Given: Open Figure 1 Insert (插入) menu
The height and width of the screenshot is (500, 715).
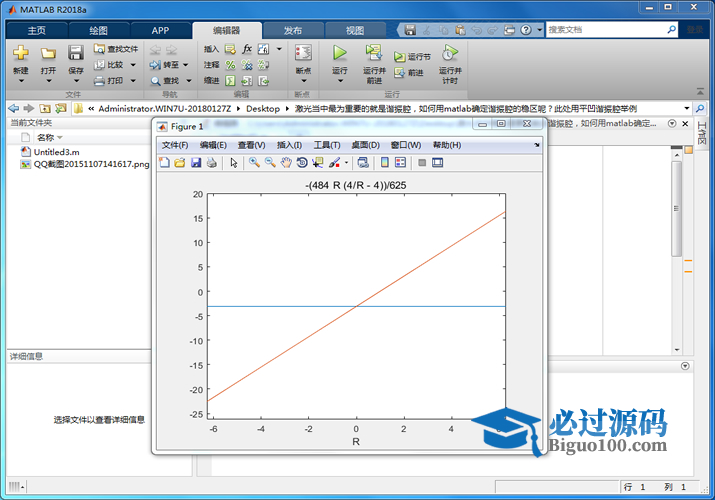Looking at the screenshot, I should pos(289,145).
